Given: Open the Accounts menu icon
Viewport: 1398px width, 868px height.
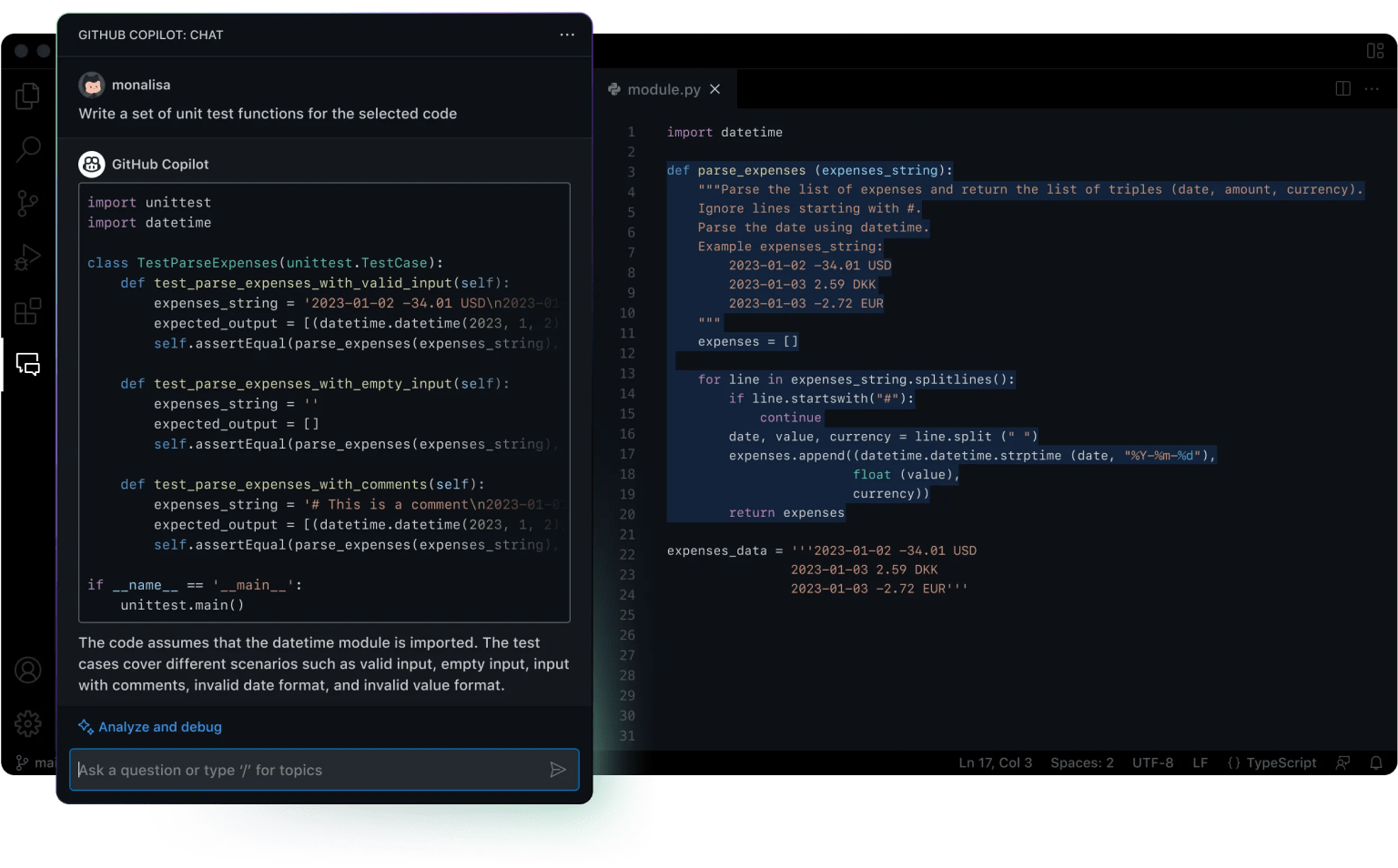Looking at the screenshot, I should click(28, 671).
